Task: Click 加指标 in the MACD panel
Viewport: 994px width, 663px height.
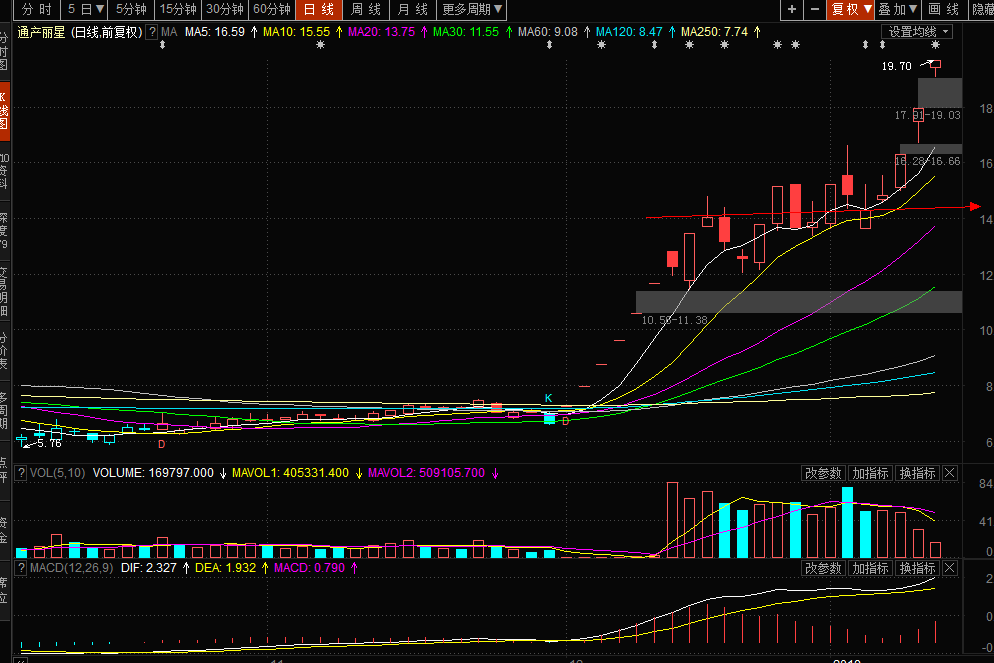Action: tap(870, 569)
